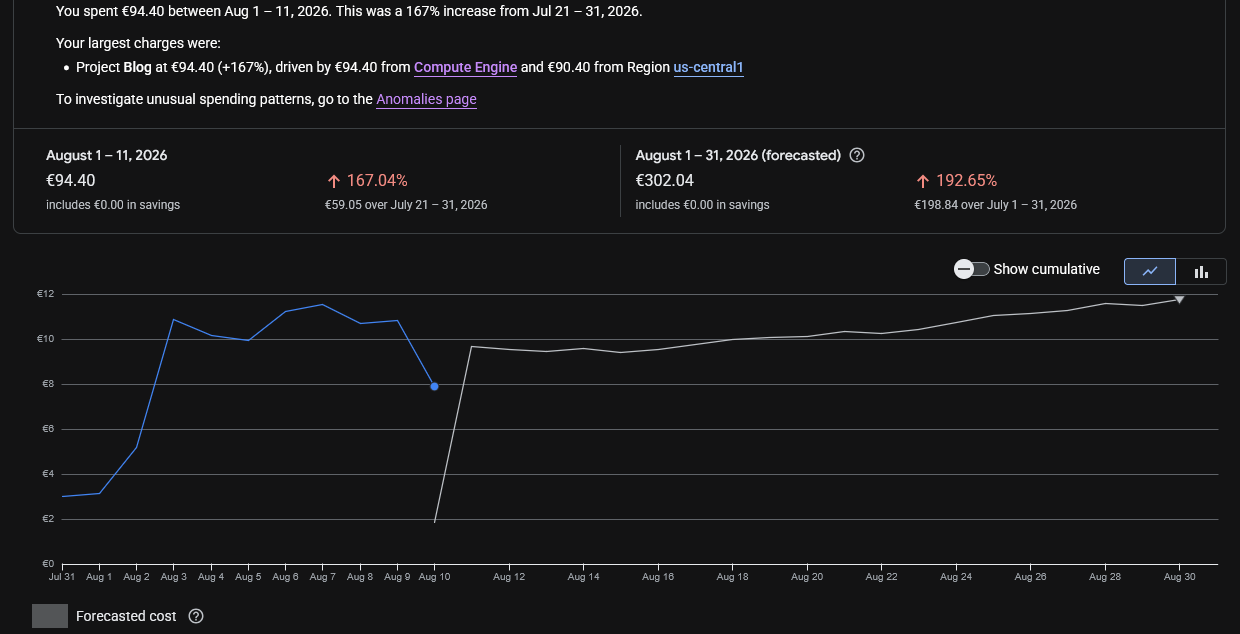
Task: Click the red arrow beside 192.65%
Action: 923,181
